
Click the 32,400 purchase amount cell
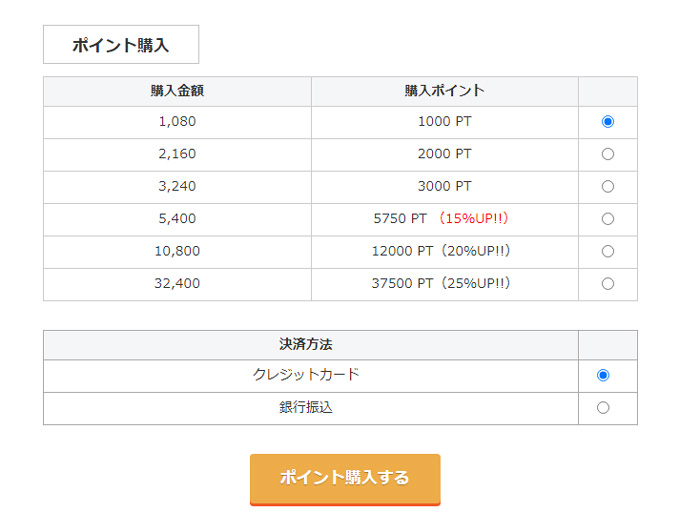177,284
